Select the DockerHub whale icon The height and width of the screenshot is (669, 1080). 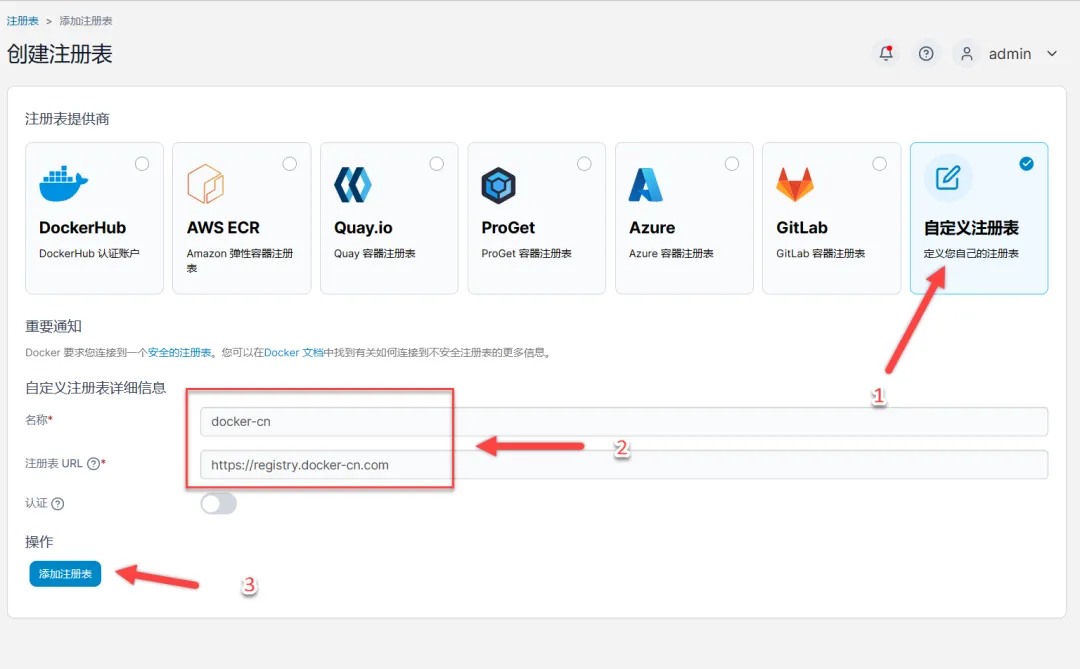(62, 185)
